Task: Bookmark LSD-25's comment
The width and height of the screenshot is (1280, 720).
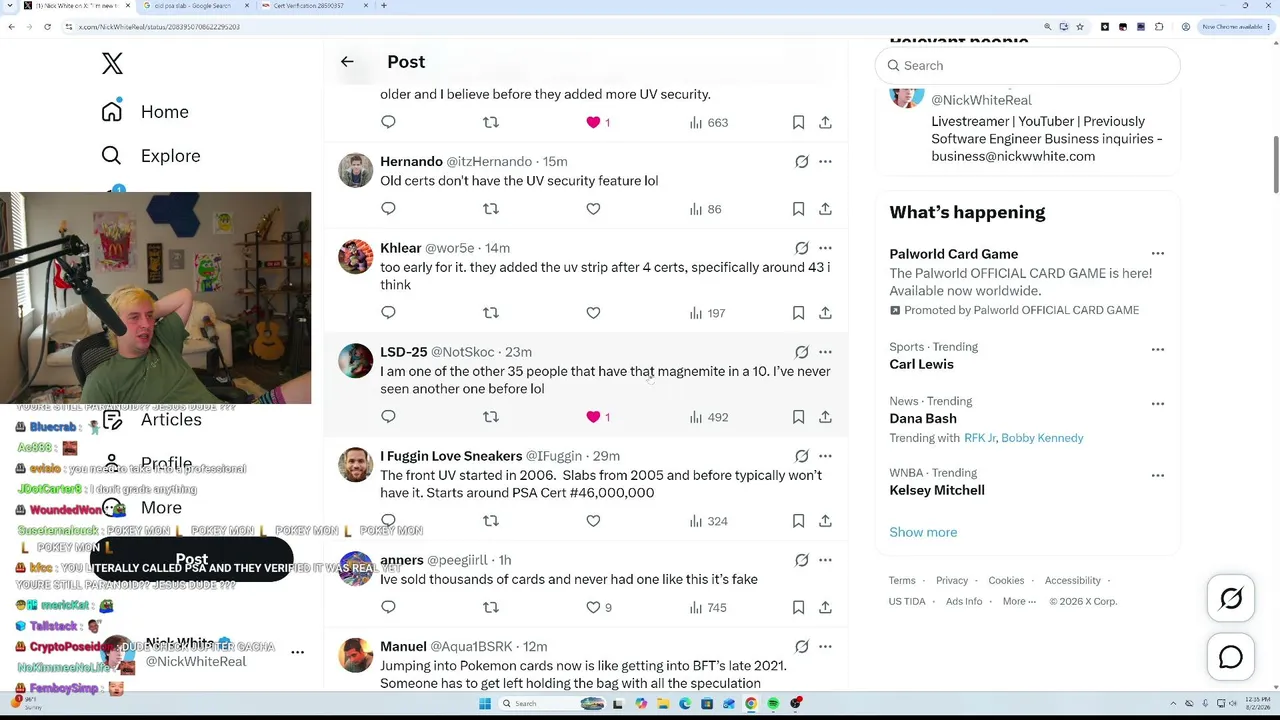Action: coord(798,417)
